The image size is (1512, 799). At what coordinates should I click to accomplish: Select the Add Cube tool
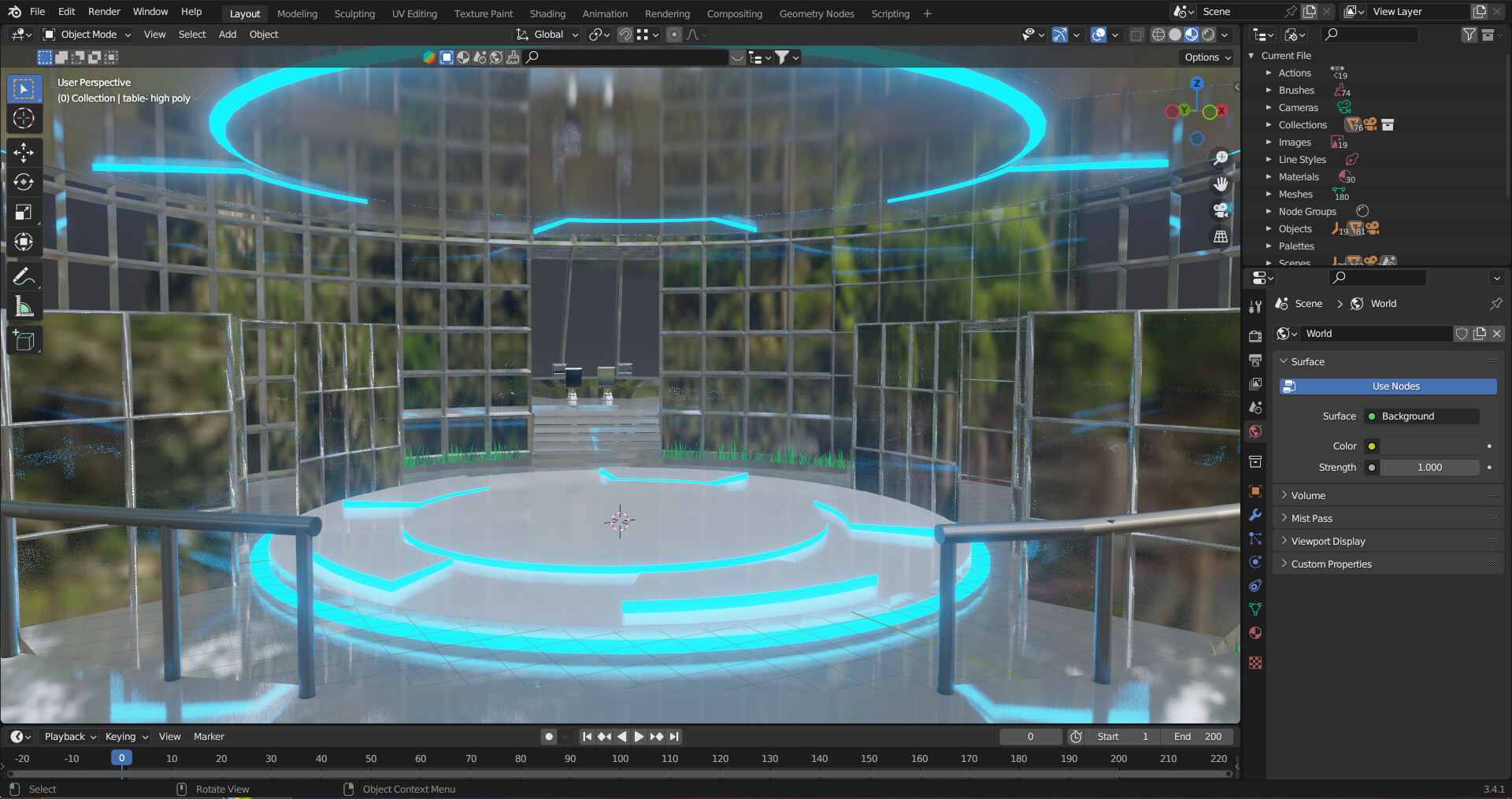24,340
